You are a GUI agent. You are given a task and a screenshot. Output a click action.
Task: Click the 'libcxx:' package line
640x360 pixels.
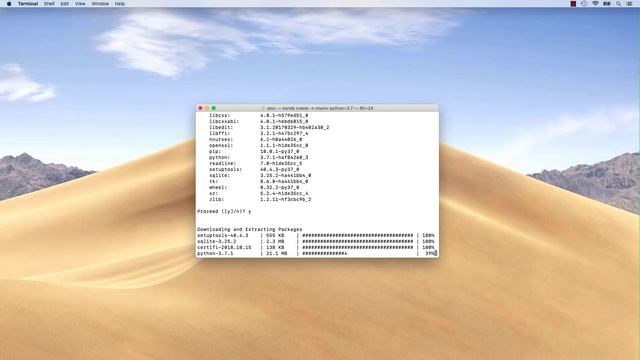click(x=258, y=116)
